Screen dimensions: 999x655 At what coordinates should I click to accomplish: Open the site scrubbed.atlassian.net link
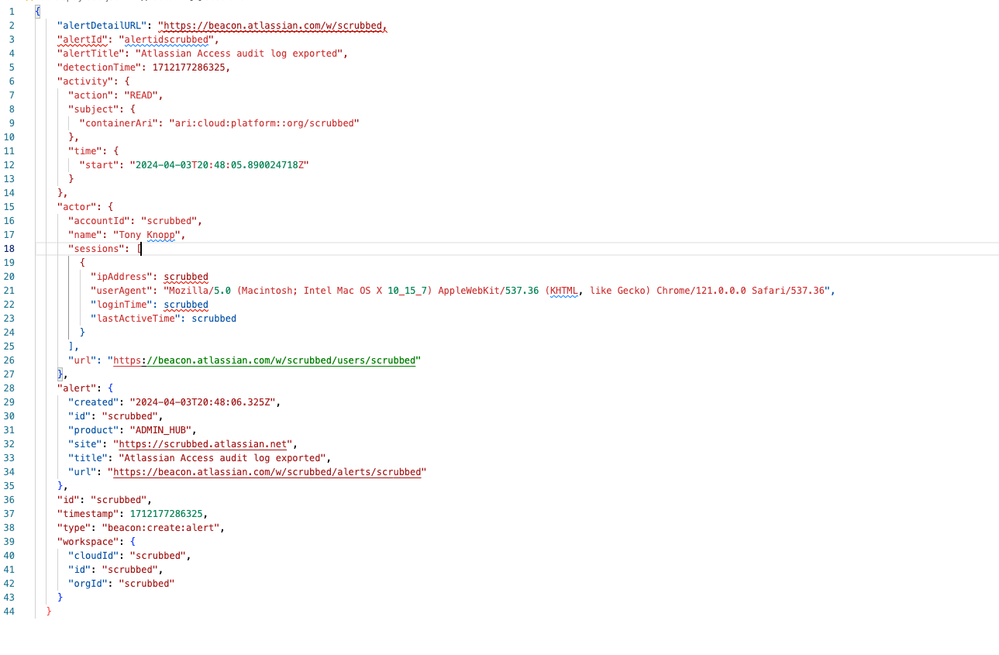click(203, 444)
